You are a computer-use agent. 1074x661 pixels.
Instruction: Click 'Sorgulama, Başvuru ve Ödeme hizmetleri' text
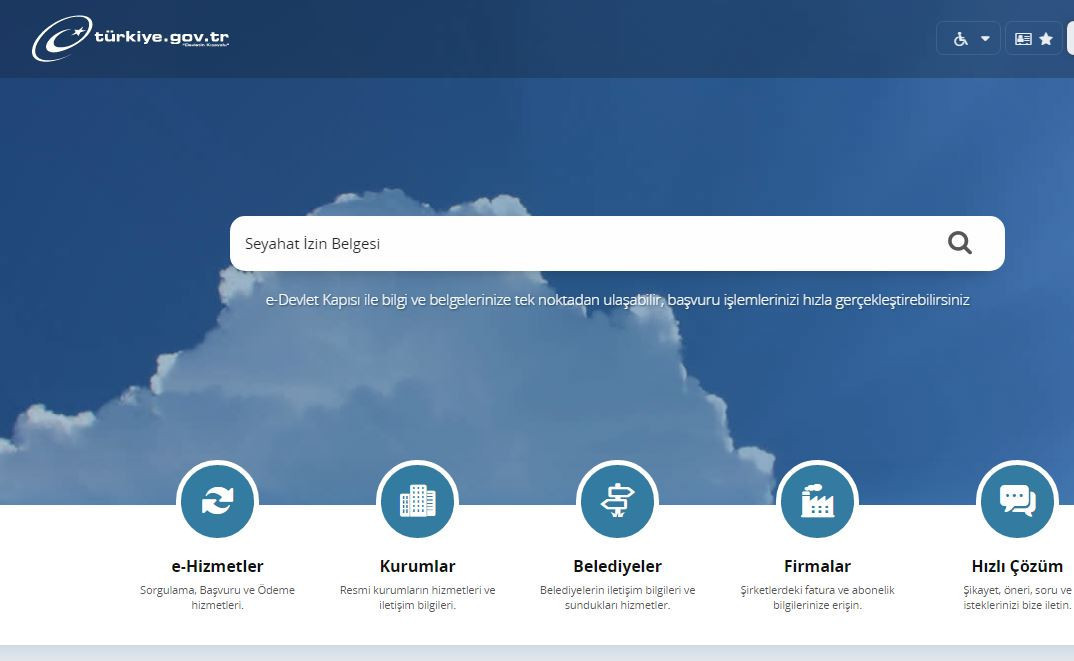pos(217,597)
